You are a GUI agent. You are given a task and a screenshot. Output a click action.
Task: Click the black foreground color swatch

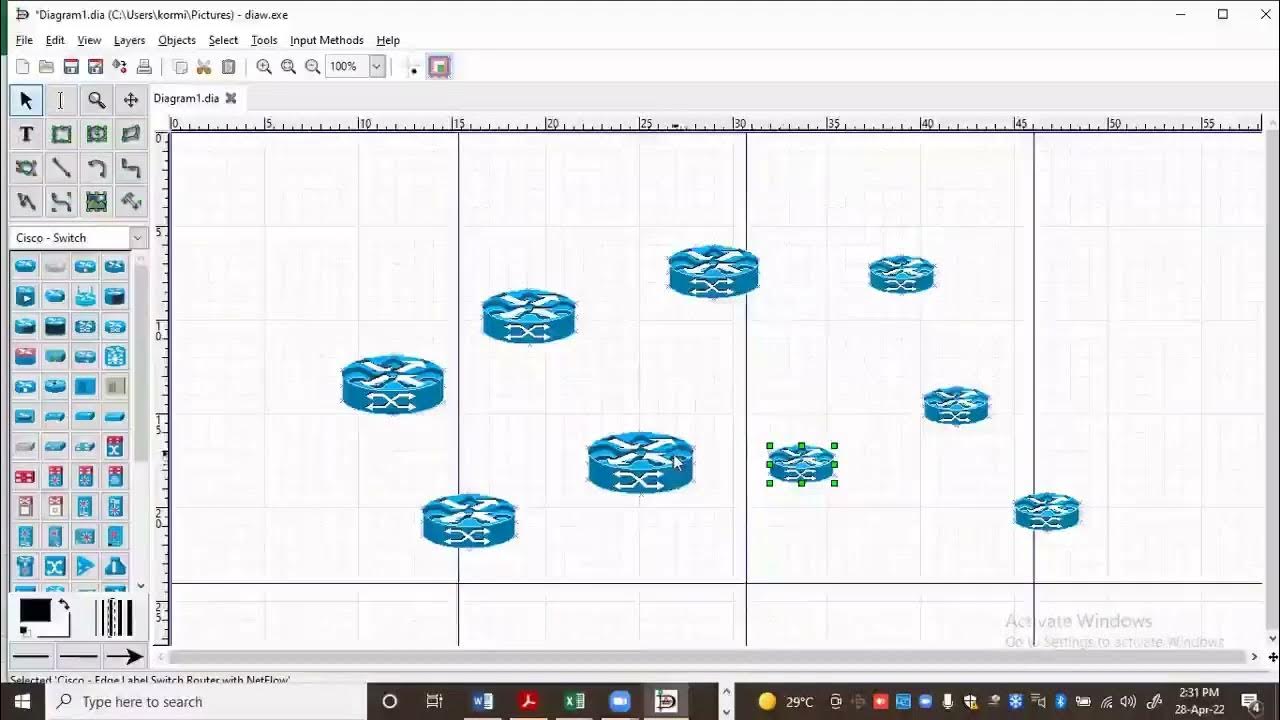click(x=35, y=611)
